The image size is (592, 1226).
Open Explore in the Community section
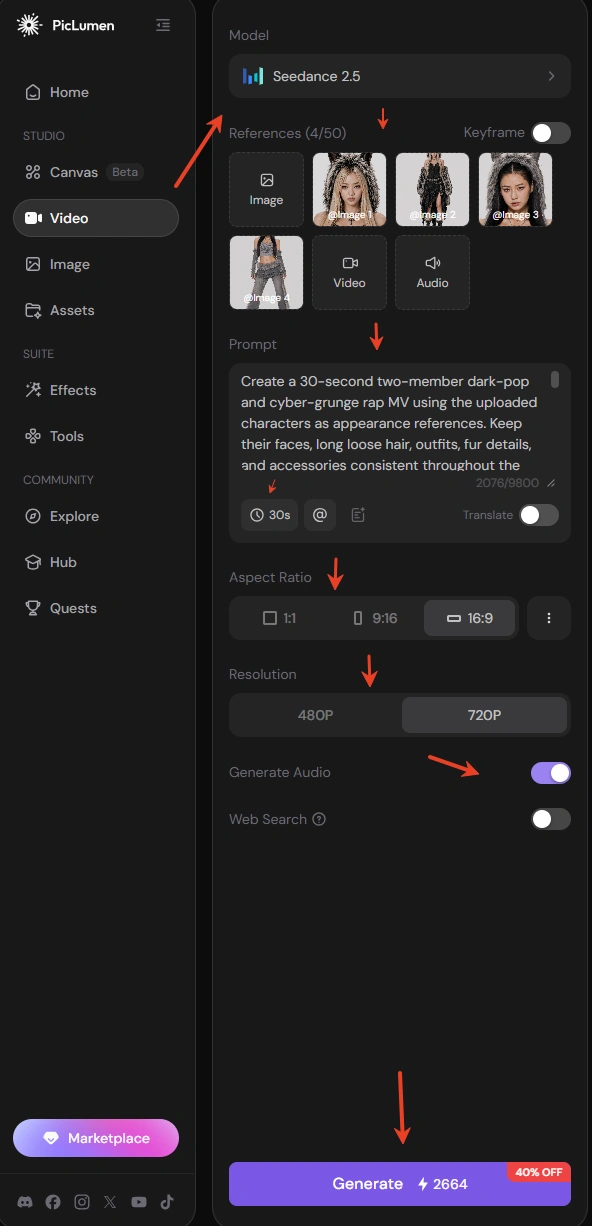click(x=96, y=516)
